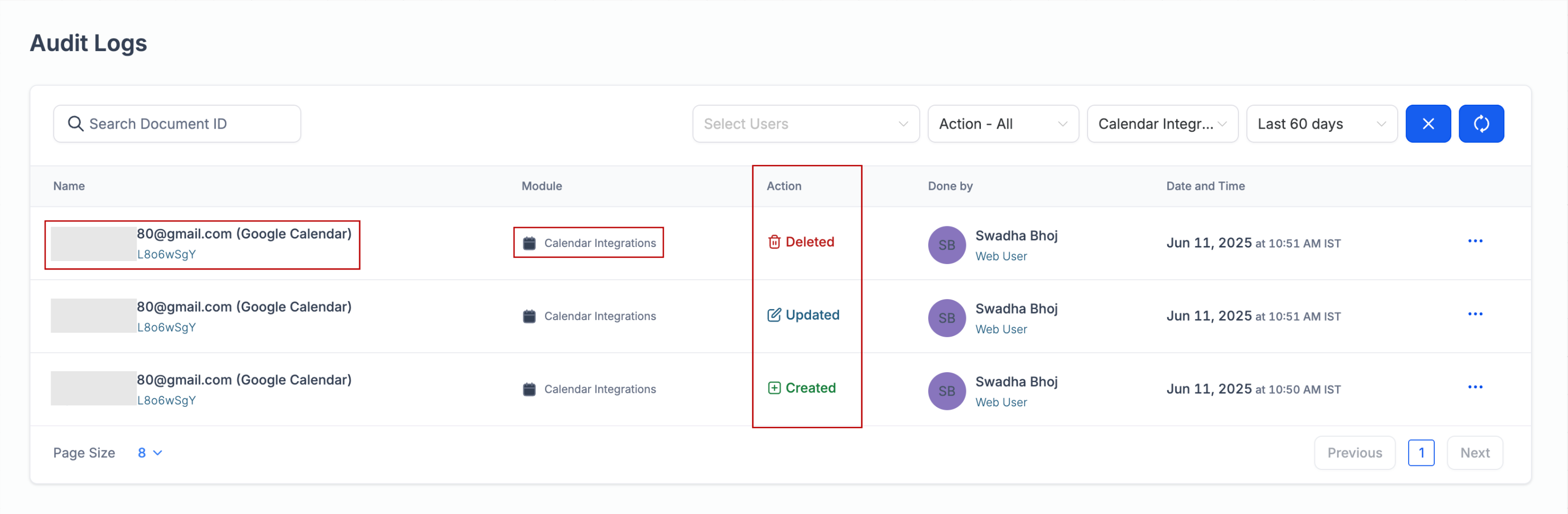Image resolution: width=1568 pixels, height=514 pixels.
Task: Click Swadha Bhoj in the Deleted row
Action: [x=1016, y=235]
